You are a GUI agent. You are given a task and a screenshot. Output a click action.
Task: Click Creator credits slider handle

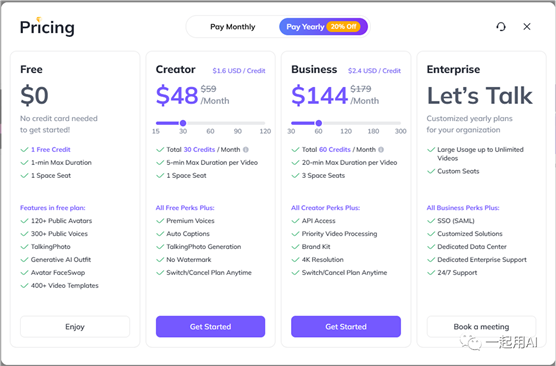coord(183,123)
